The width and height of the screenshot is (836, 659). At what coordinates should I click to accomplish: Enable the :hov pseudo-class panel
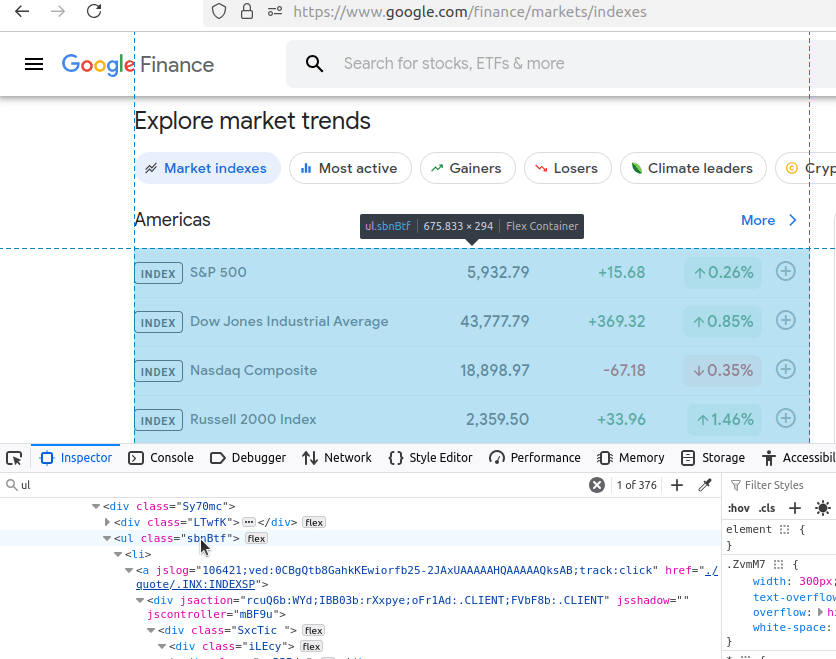738,508
